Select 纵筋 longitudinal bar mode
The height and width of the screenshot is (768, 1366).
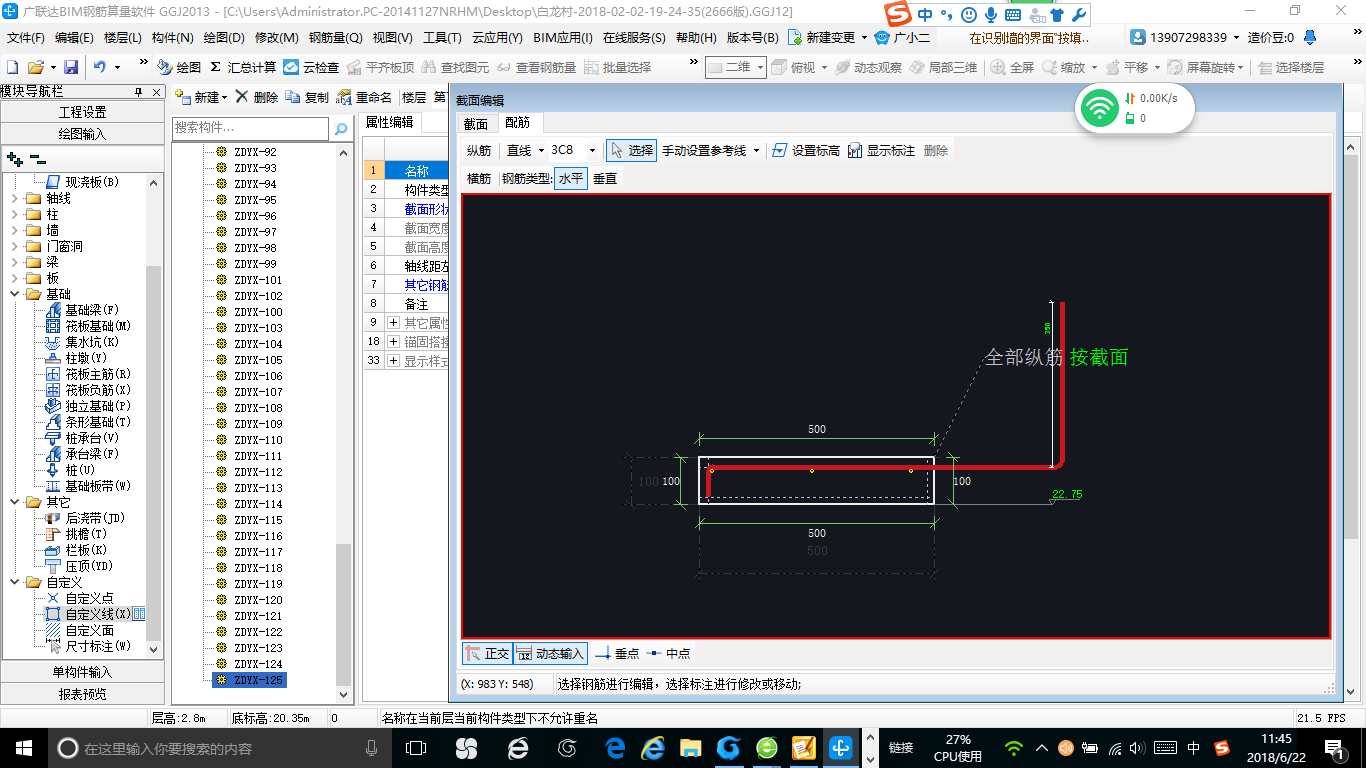[479, 150]
